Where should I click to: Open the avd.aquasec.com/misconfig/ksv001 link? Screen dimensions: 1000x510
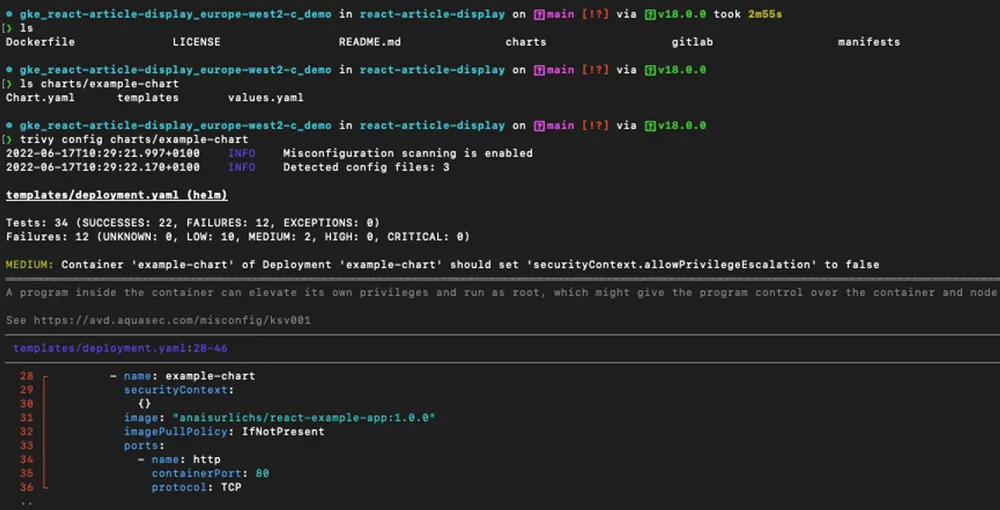coord(172,320)
